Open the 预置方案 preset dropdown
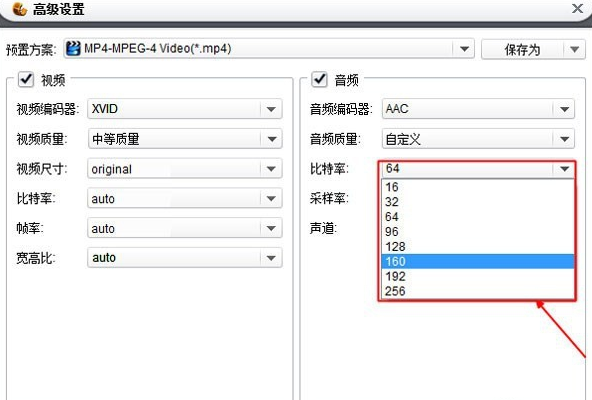 coord(464,49)
